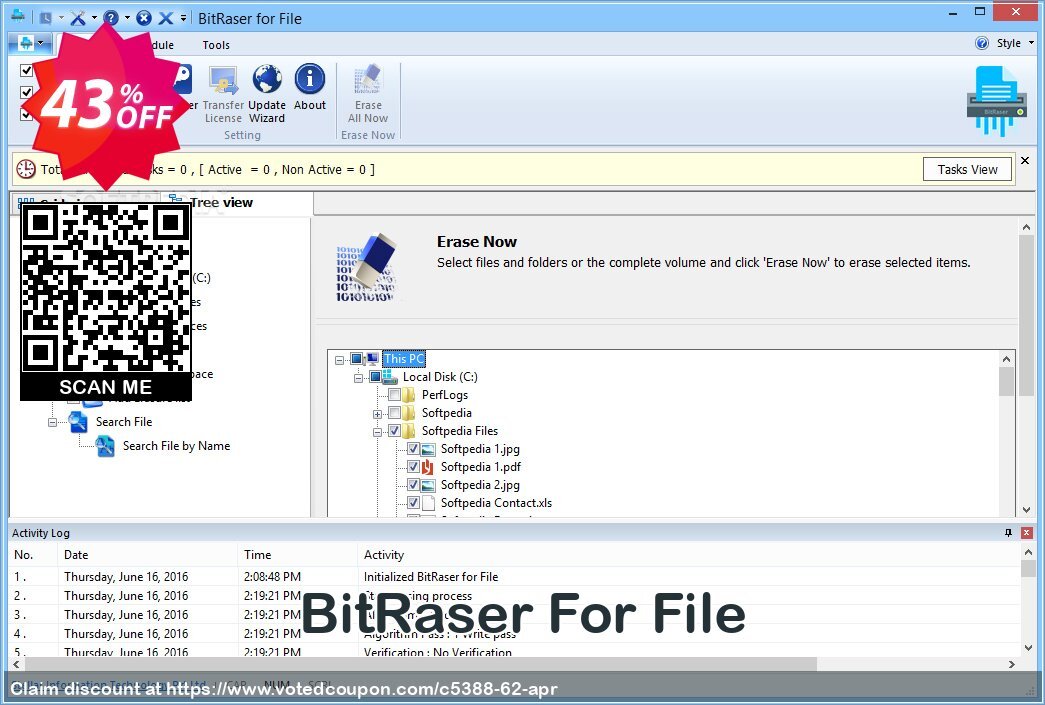Open the blue help question-mark quick-access icon
Image resolution: width=1045 pixels, height=705 pixels.
(111, 18)
